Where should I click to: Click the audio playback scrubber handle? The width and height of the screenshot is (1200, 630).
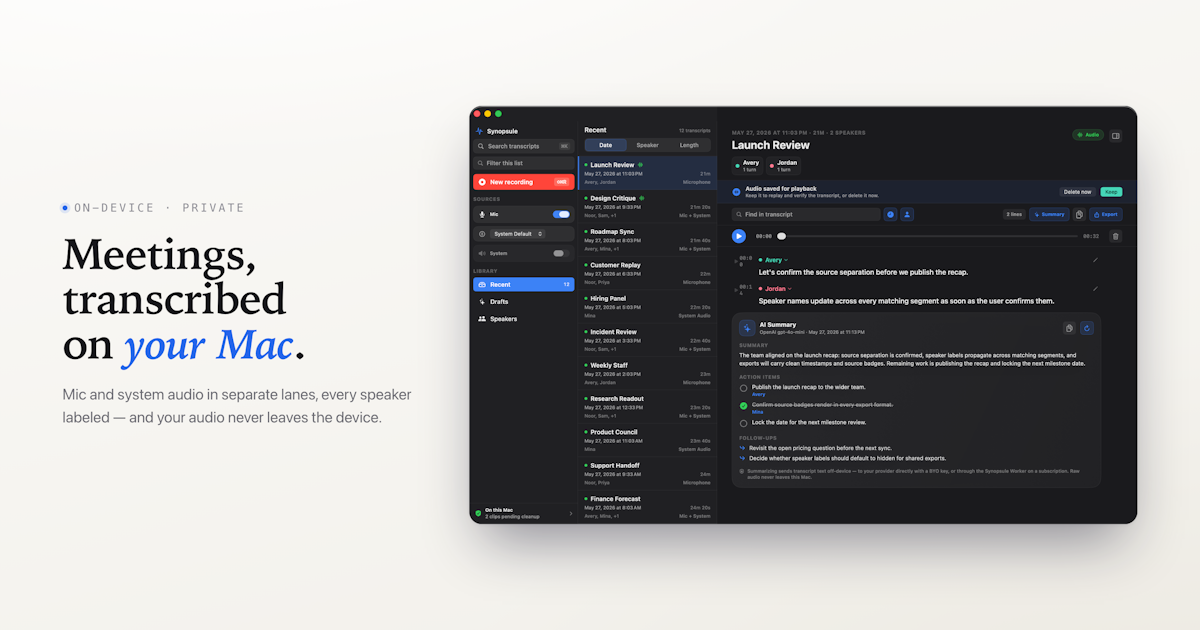click(782, 236)
